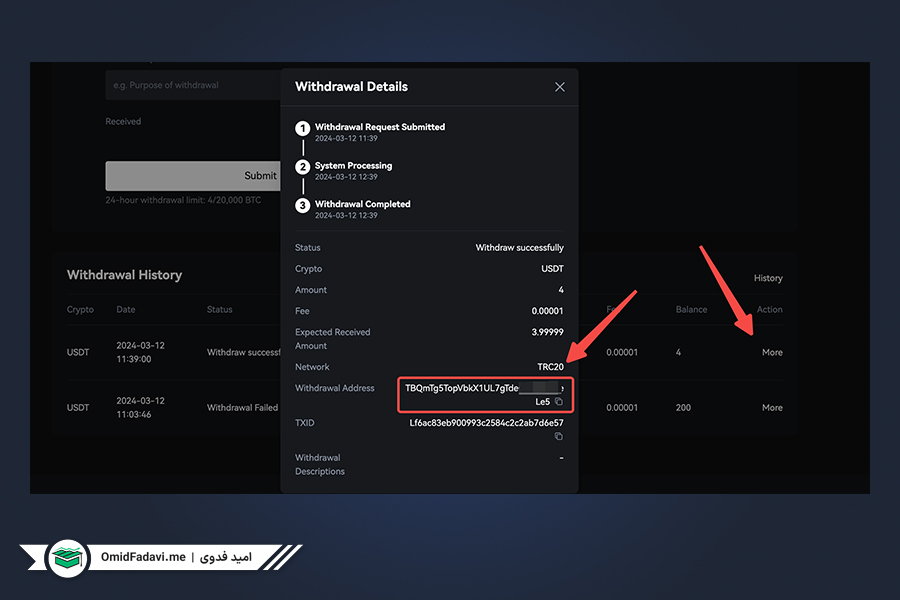Select the '24-hour withdrawal limit' text
The height and width of the screenshot is (600, 900).
tap(183, 200)
